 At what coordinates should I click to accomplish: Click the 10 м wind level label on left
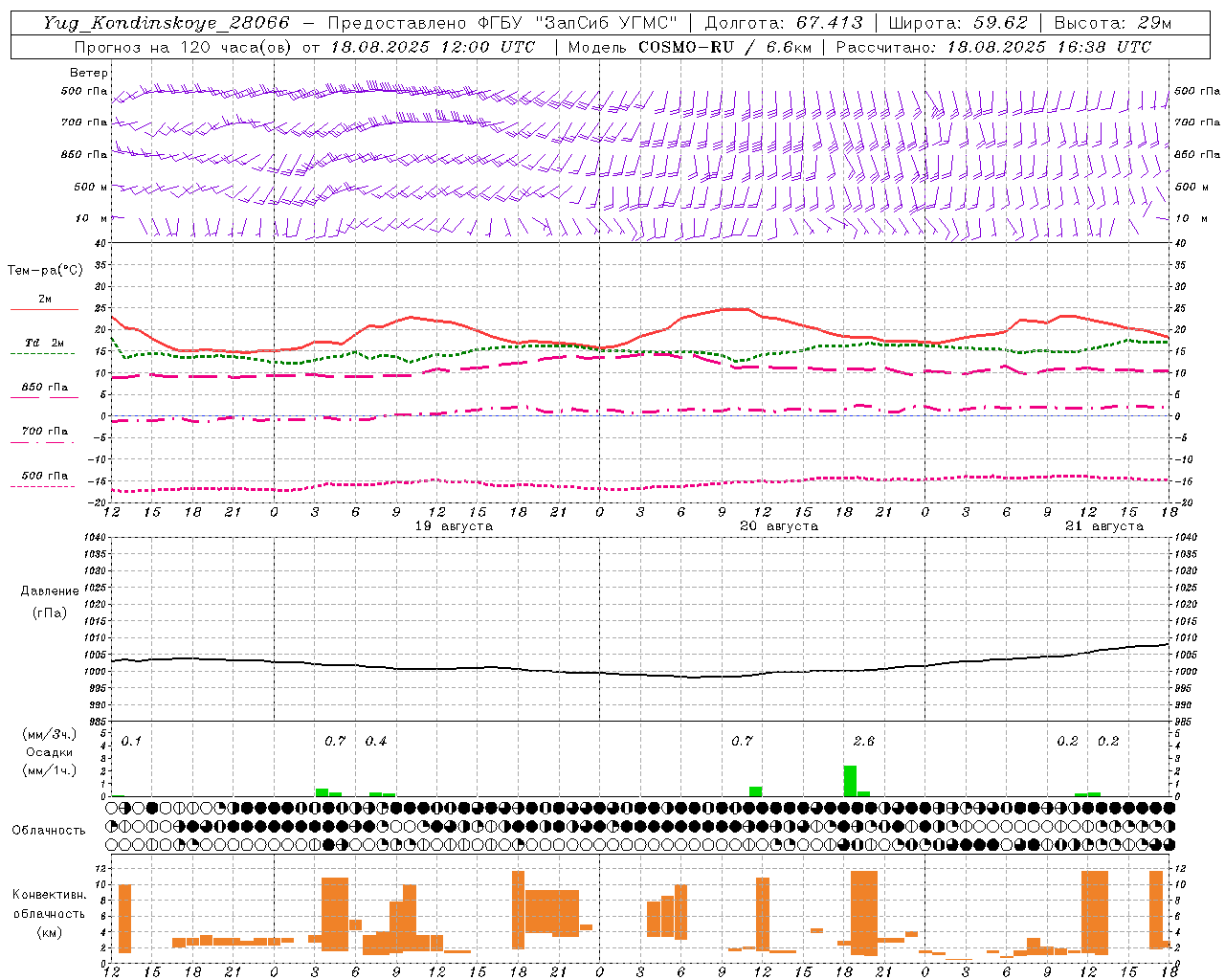pos(91,218)
